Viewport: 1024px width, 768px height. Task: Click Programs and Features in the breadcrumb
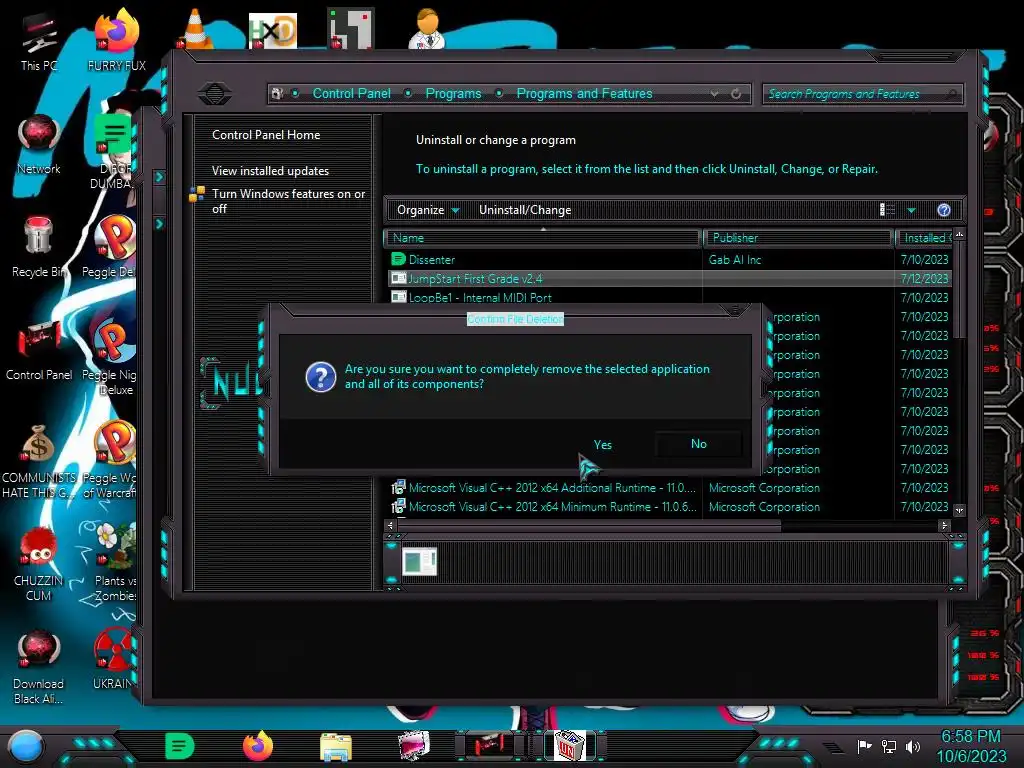click(x=584, y=93)
